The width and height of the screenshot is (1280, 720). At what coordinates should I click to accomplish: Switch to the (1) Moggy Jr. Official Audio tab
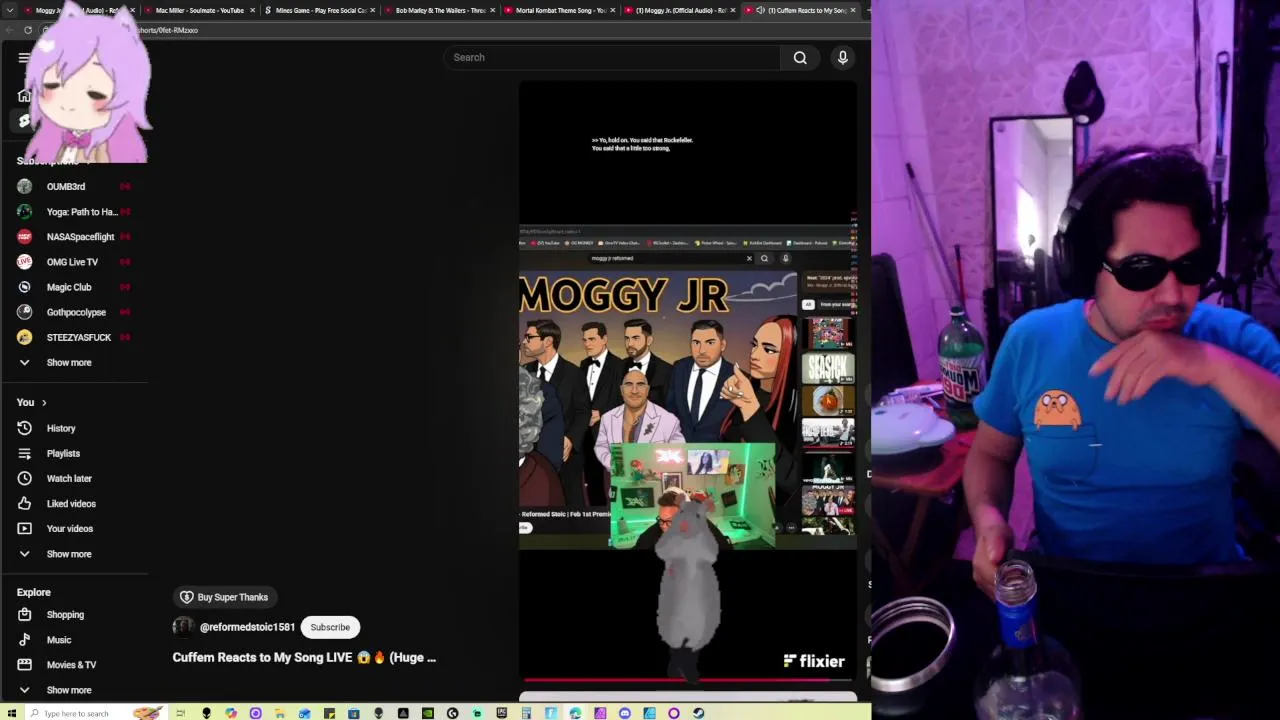[x=680, y=10]
